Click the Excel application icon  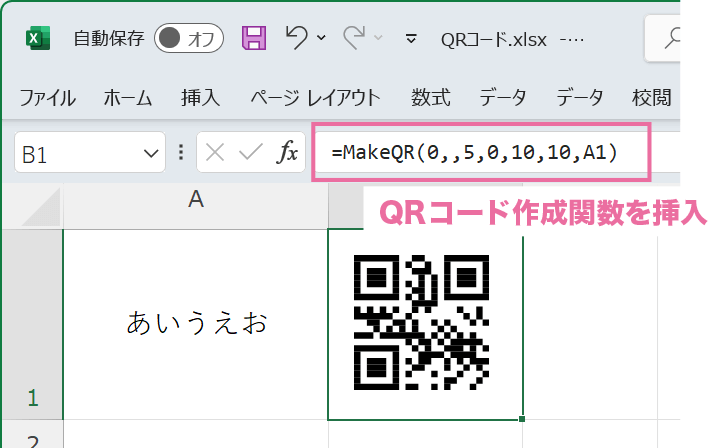click(37, 38)
